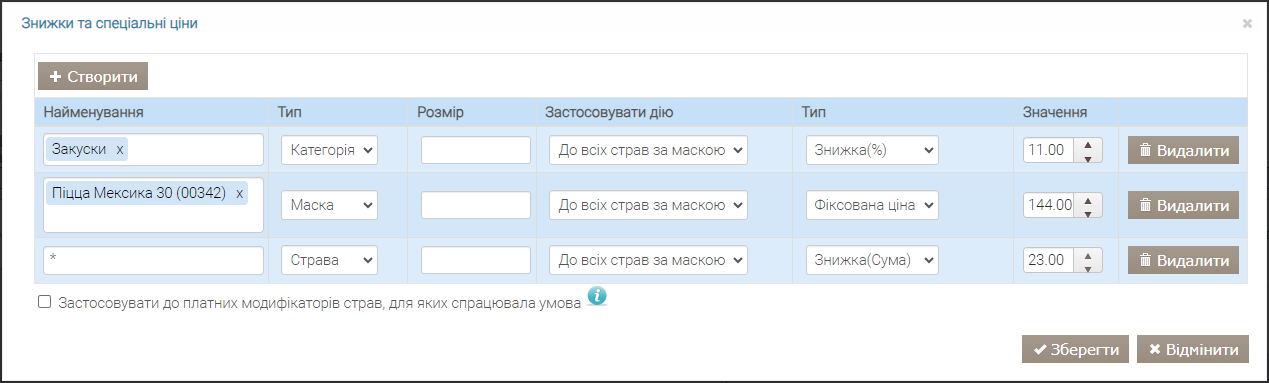Viewport: 1269px width, 383px height.
Task: Enable applying to paid dish modifiers checkbox
Action: point(44,301)
